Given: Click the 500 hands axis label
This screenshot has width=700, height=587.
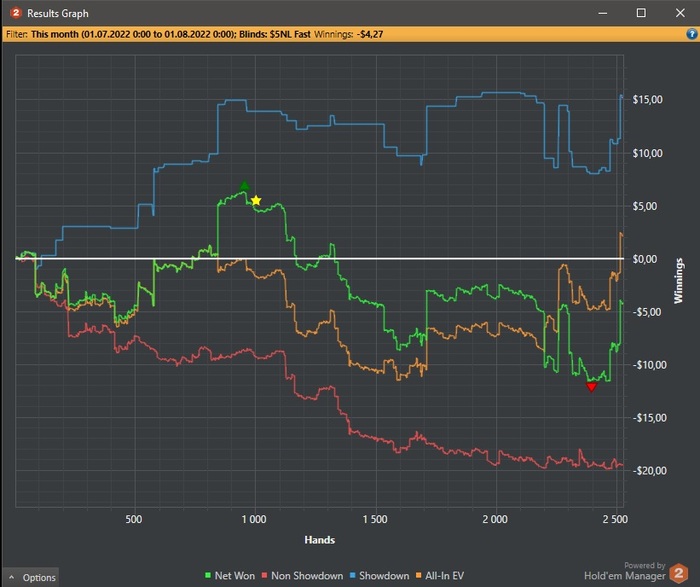Looking at the screenshot, I should 133,519.
